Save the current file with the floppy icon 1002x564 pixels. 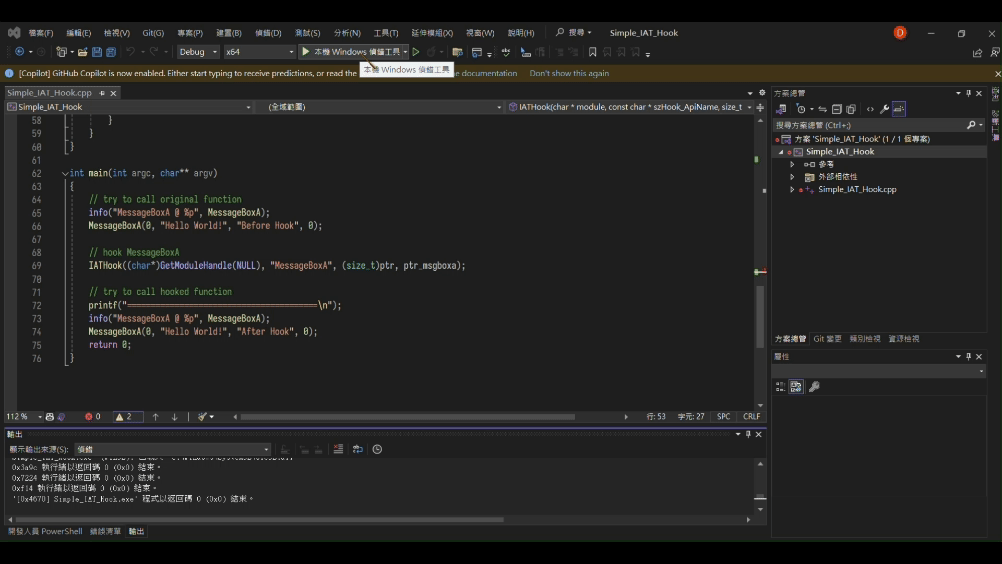[x=96, y=52]
